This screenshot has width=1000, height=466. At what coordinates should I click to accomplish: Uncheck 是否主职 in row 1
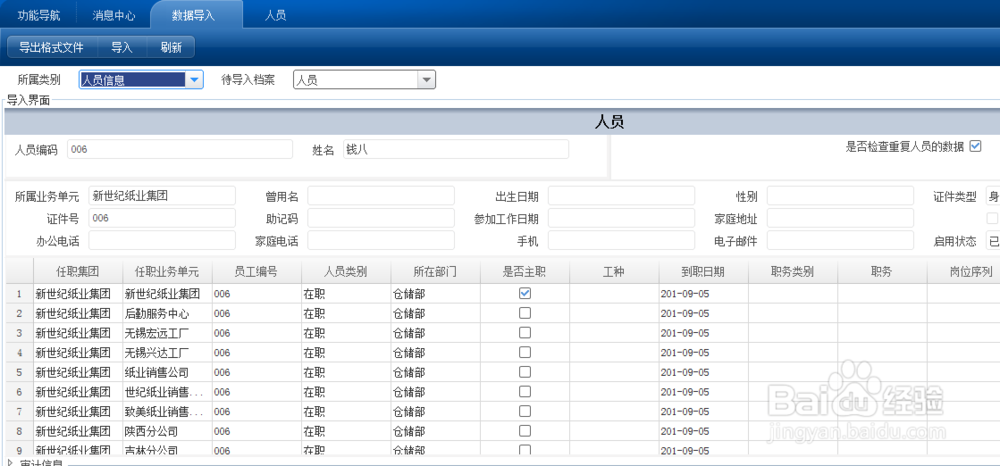525,293
